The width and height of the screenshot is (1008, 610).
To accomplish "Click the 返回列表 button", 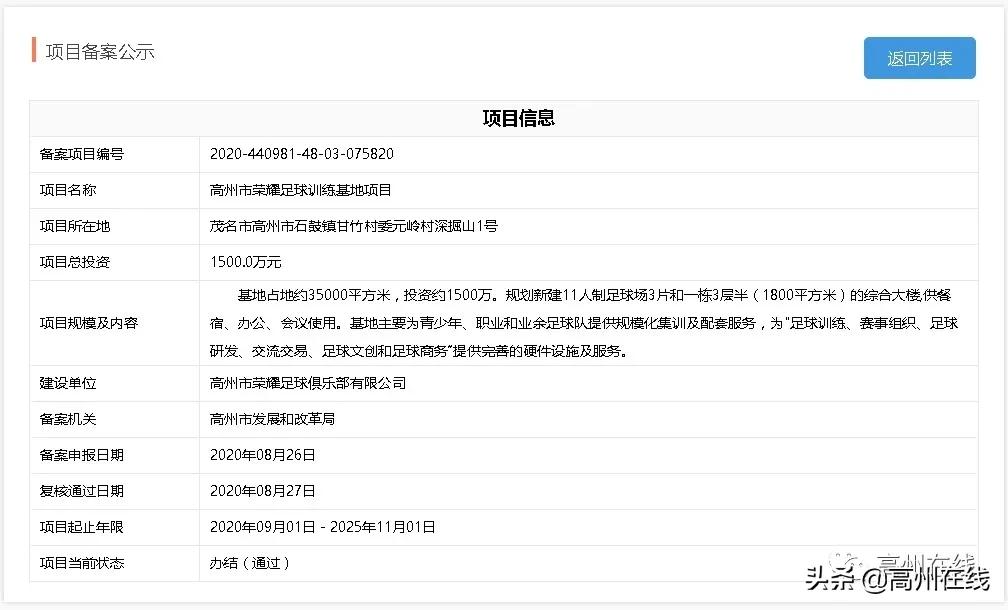I will (918, 58).
